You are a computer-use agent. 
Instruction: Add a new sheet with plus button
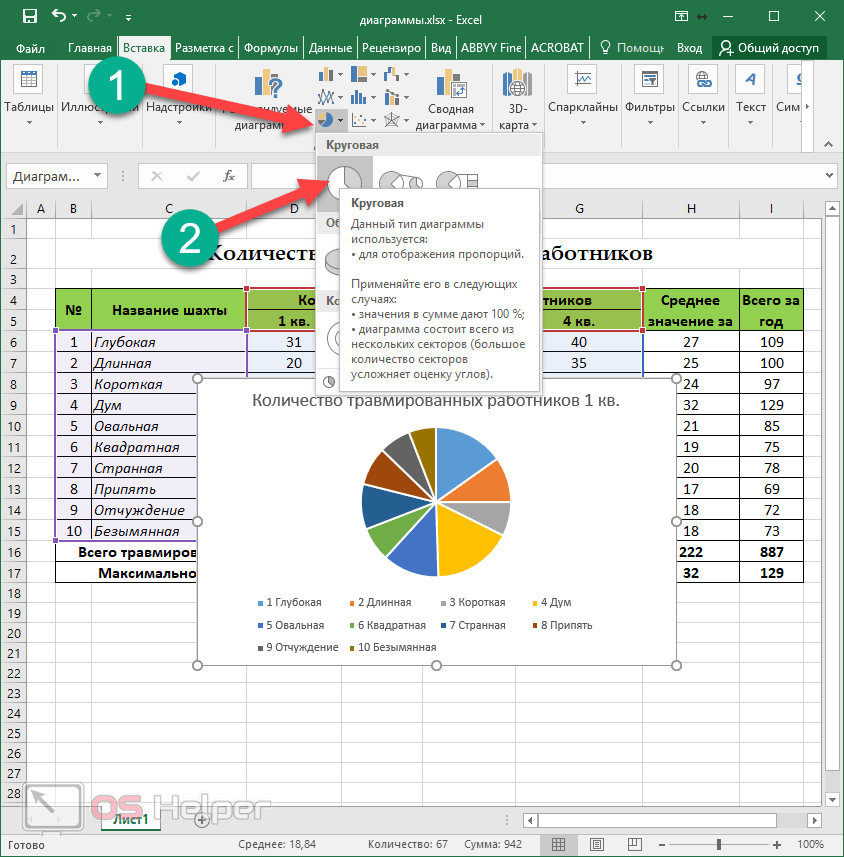[x=201, y=819]
